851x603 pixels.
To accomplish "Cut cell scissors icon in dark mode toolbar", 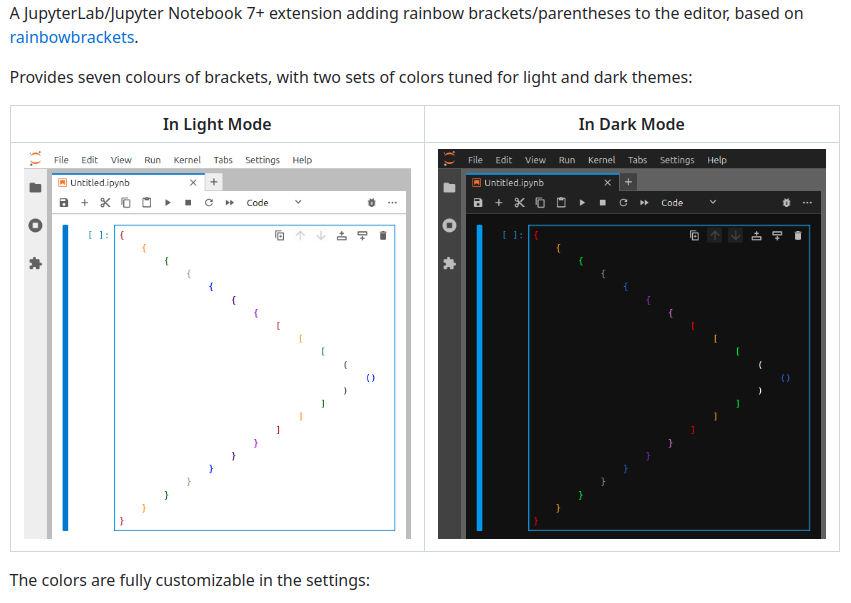I will pos(519,202).
